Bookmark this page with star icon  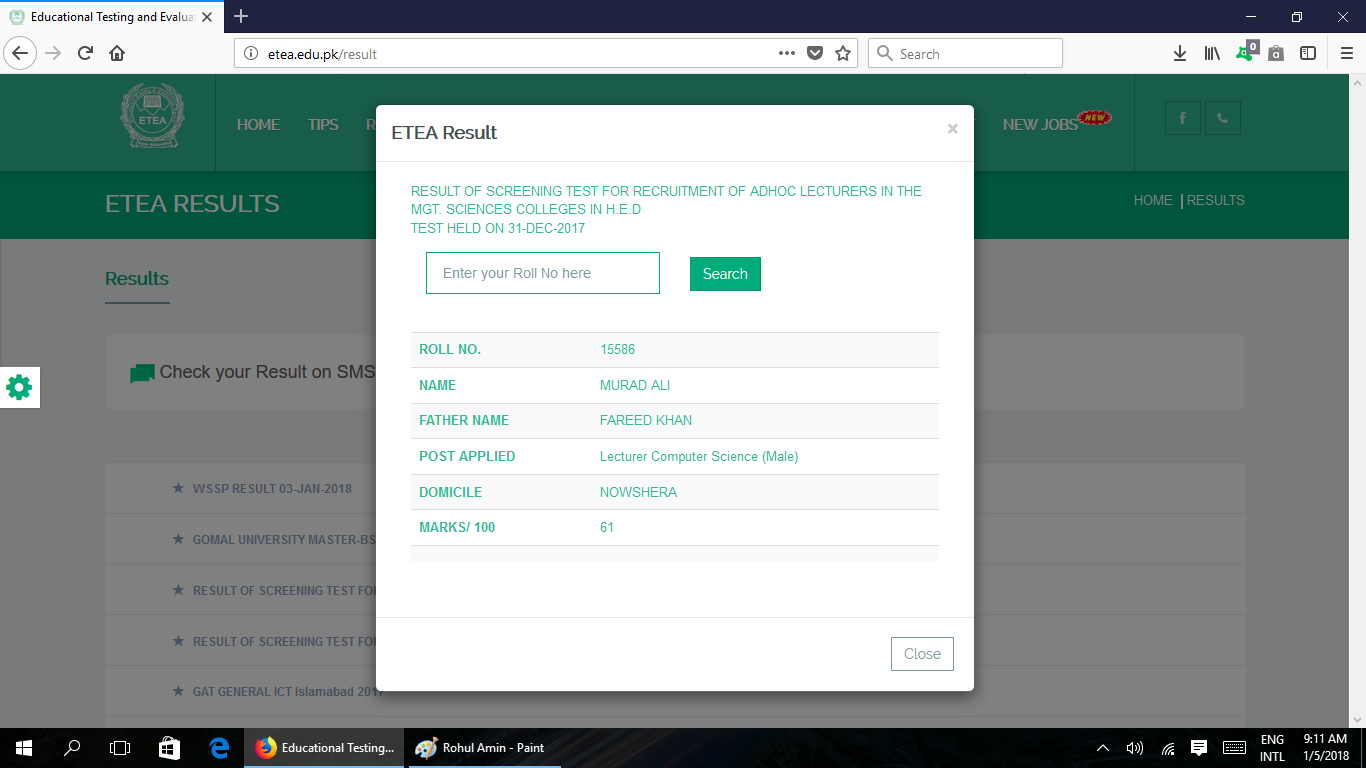point(843,54)
